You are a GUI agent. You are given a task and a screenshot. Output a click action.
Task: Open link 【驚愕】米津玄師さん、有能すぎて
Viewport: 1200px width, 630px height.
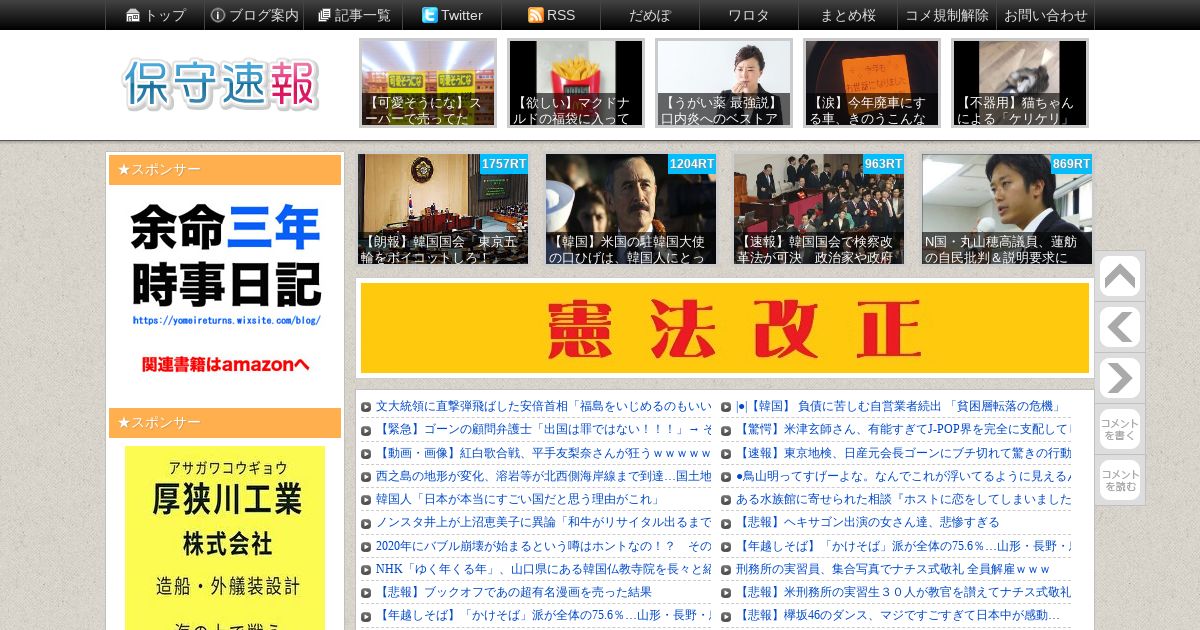903,429
